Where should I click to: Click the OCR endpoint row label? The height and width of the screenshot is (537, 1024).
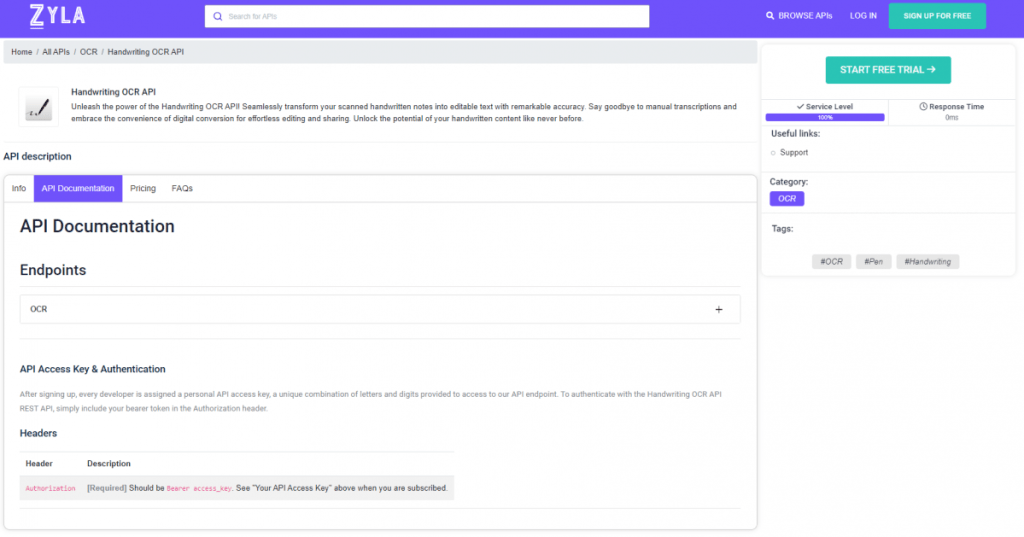(39, 309)
